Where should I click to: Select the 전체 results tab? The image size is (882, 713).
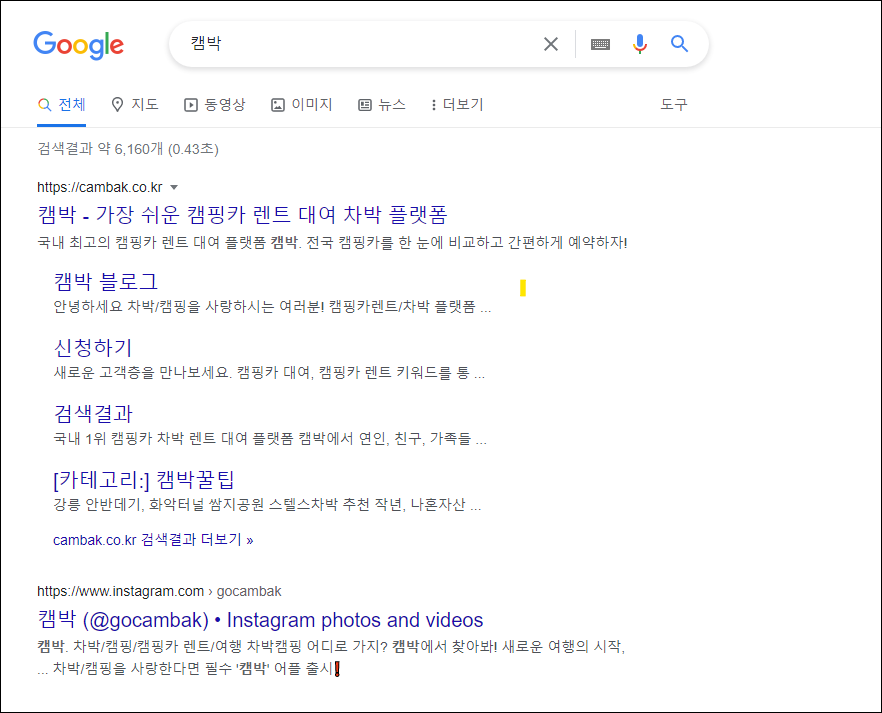pos(61,105)
